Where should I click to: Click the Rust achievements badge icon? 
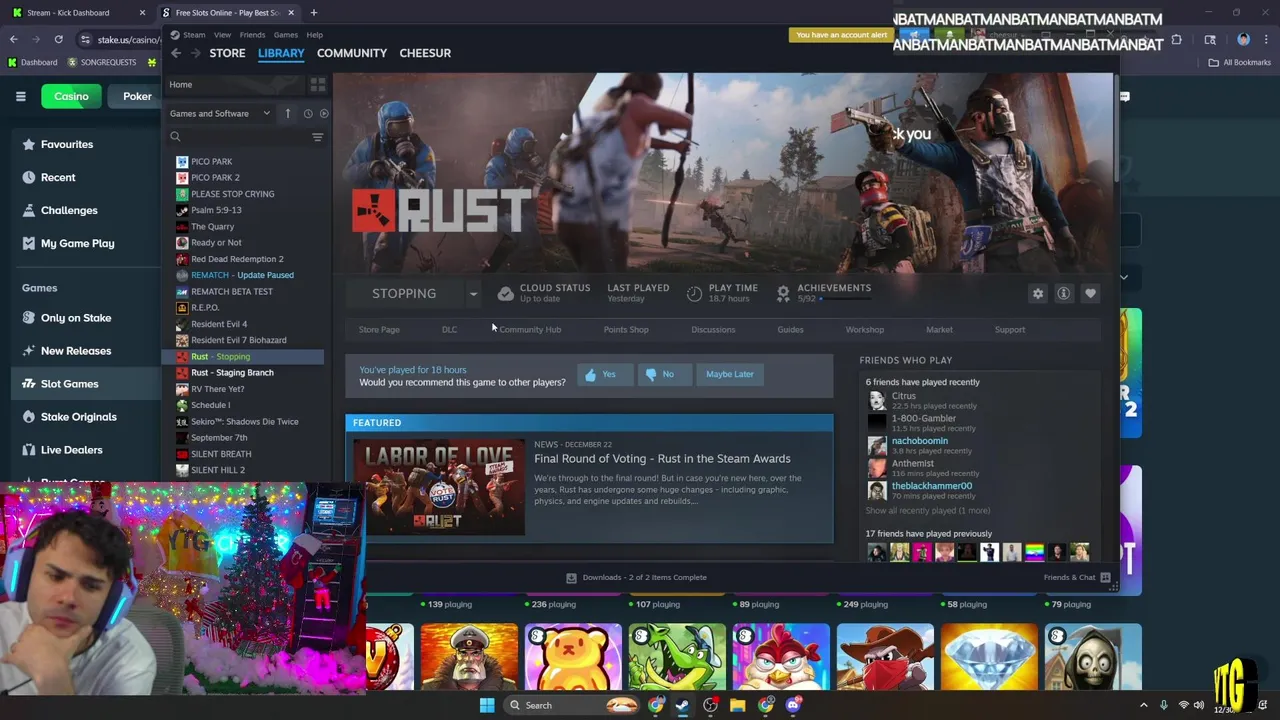[x=783, y=293]
